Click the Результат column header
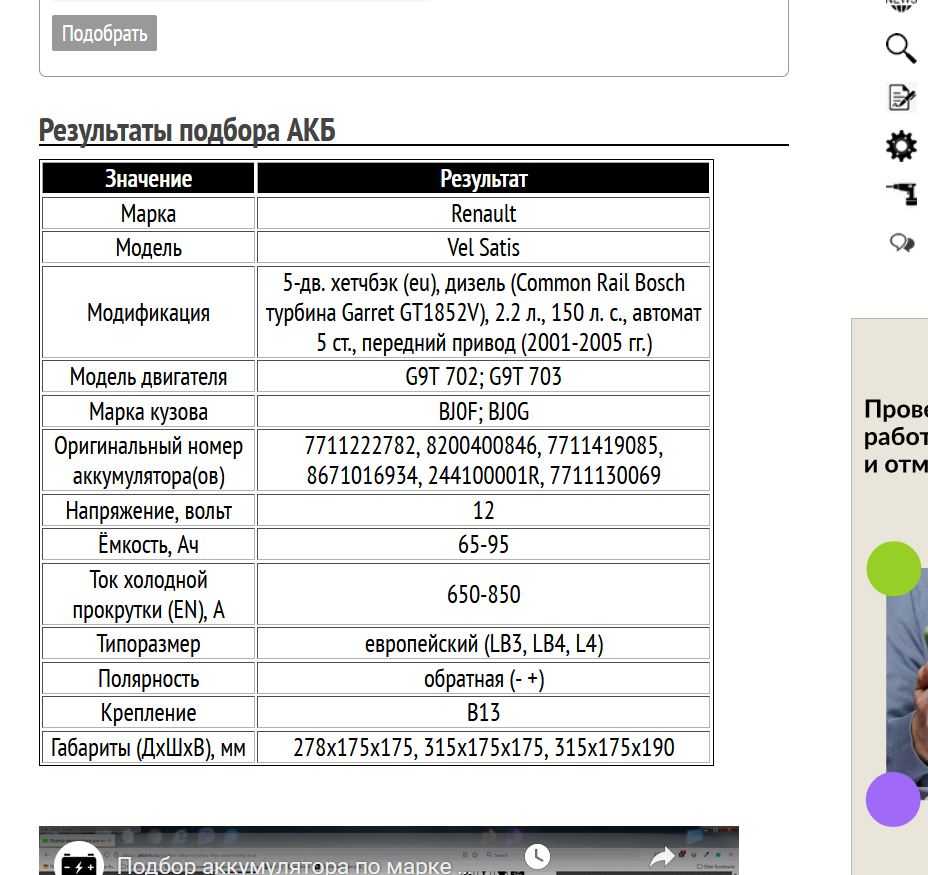The image size is (928, 875). [x=483, y=178]
